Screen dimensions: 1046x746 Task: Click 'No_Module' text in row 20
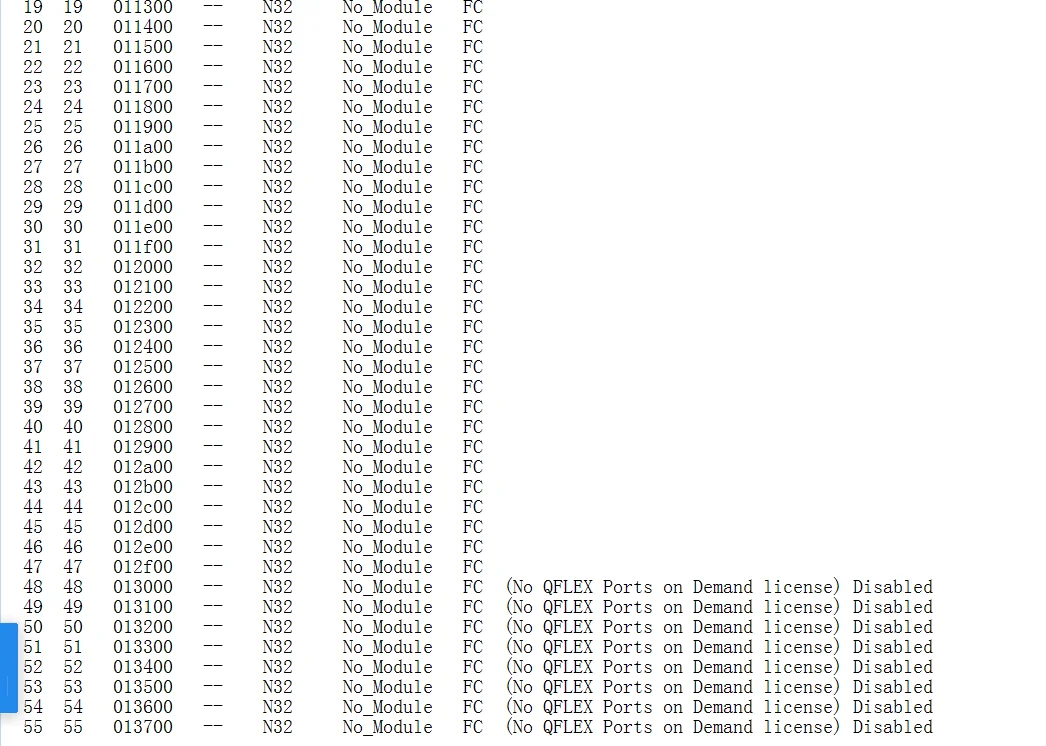388,27
